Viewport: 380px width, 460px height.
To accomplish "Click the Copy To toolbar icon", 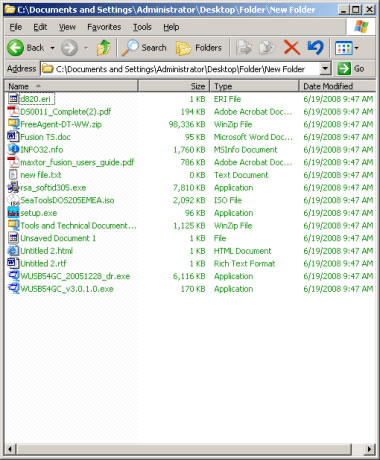I will tap(268, 48).
